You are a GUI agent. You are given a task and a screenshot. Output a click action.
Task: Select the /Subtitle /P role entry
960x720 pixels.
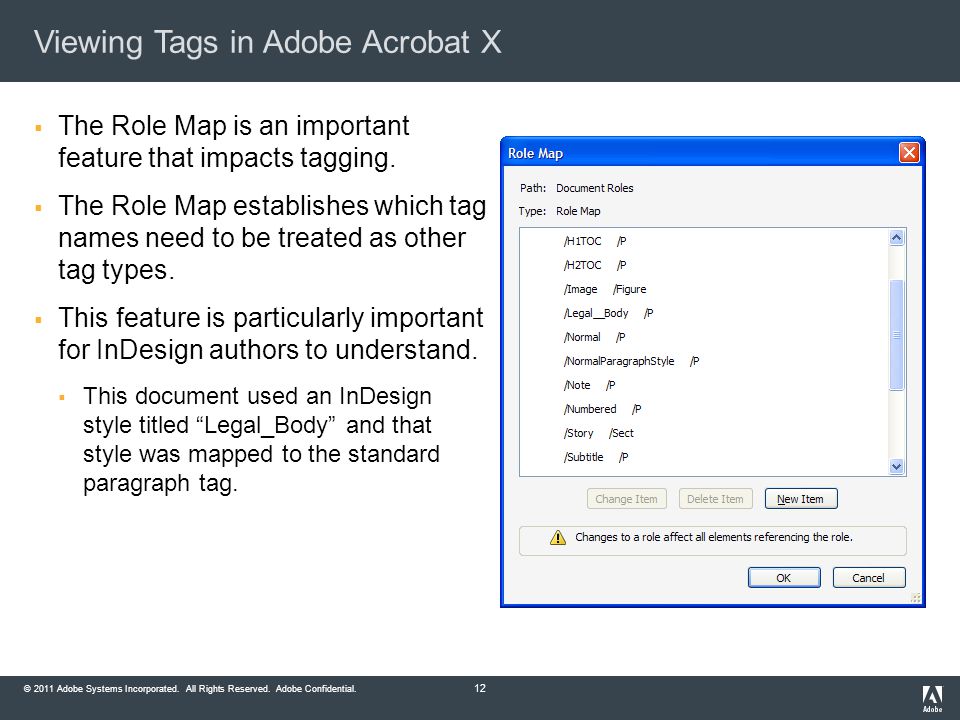pyautogui.click(x=595, y=457)
